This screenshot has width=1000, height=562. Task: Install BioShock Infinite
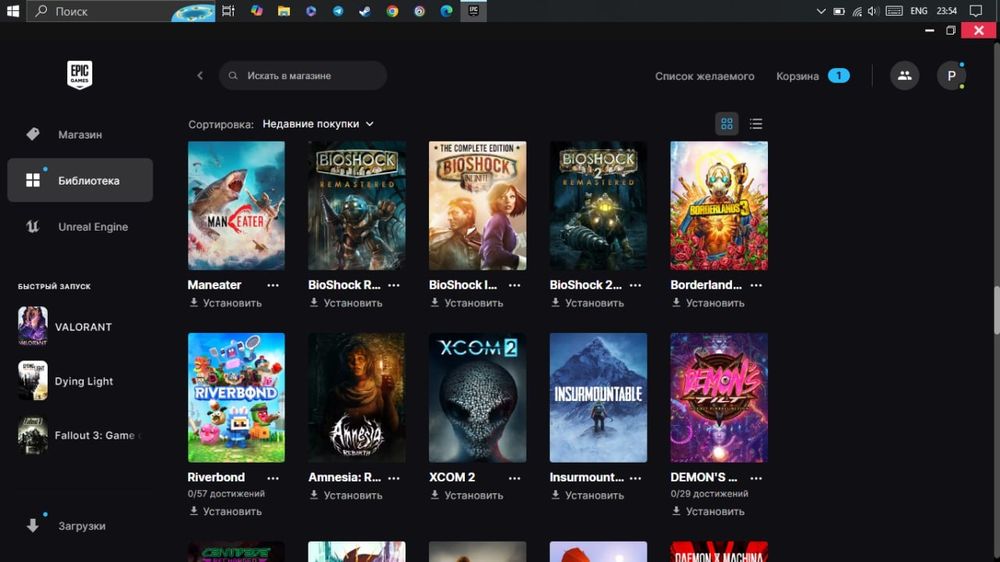point(467,303)
